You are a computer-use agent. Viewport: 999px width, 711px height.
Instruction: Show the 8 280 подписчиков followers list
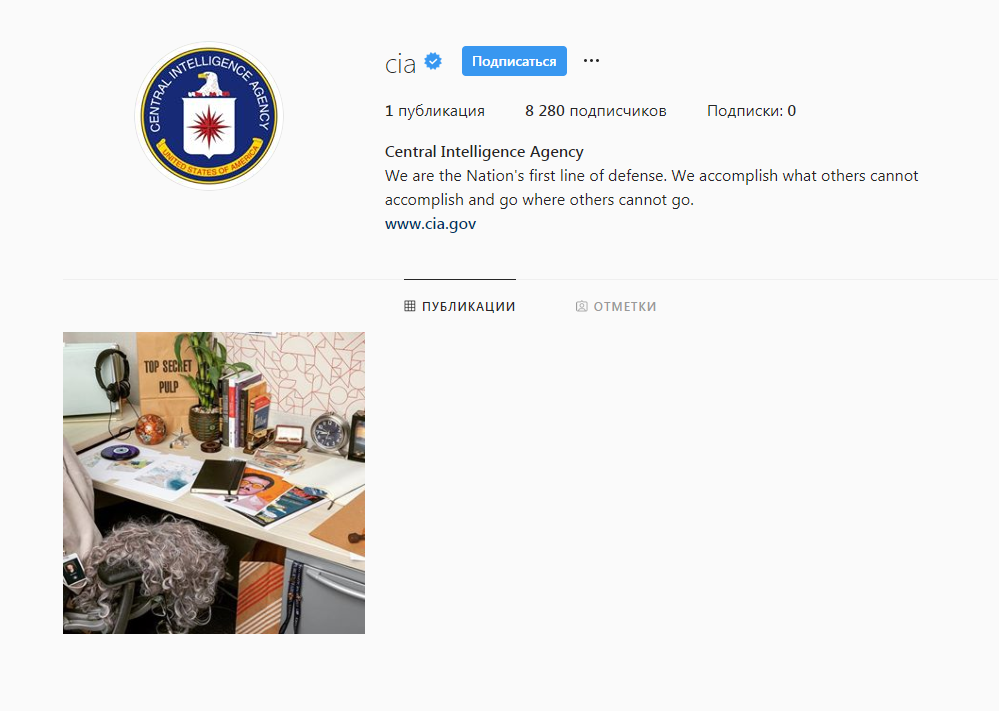point(596,111)
